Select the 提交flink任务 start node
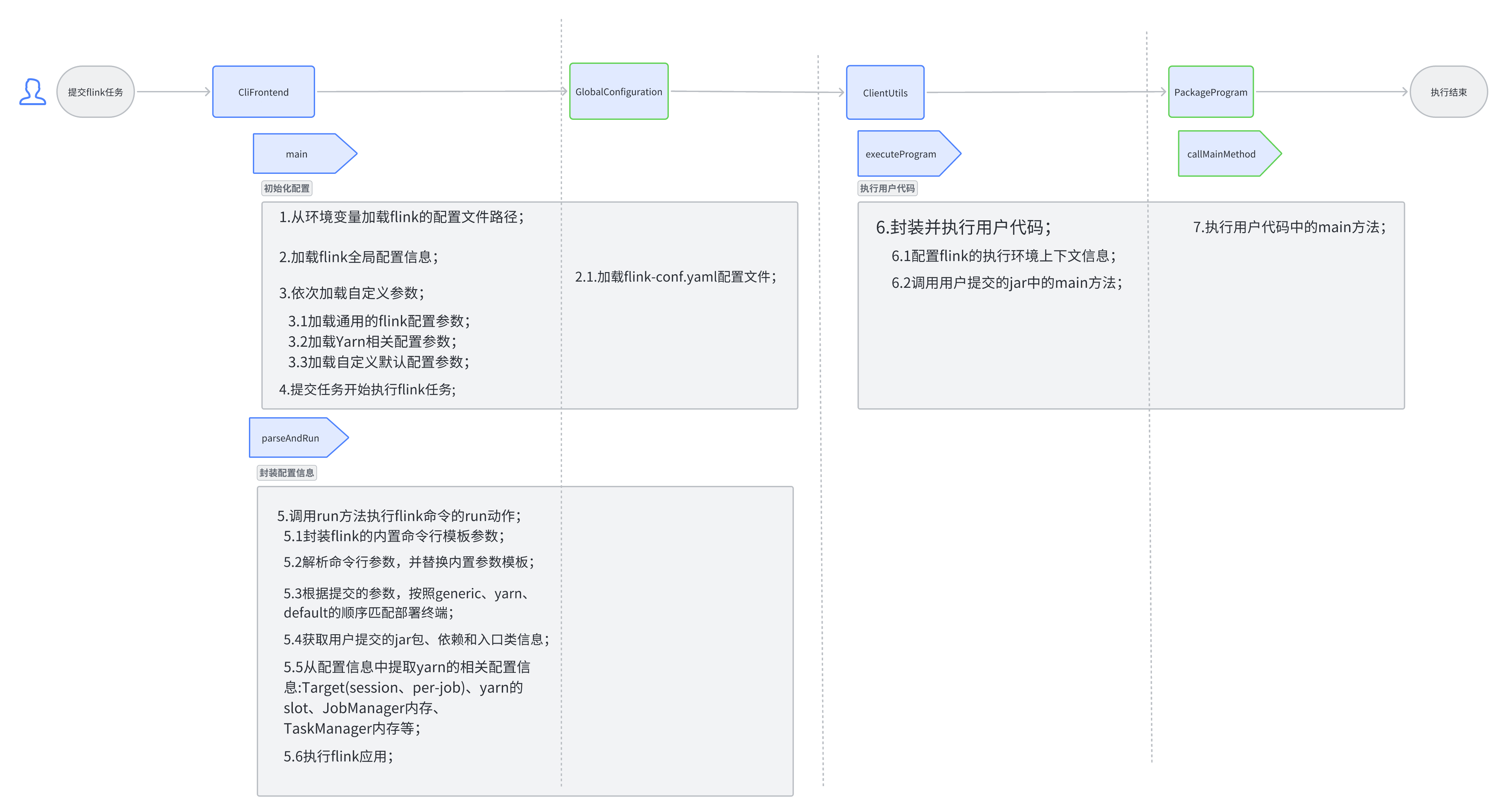 click(x=95, y=92)
